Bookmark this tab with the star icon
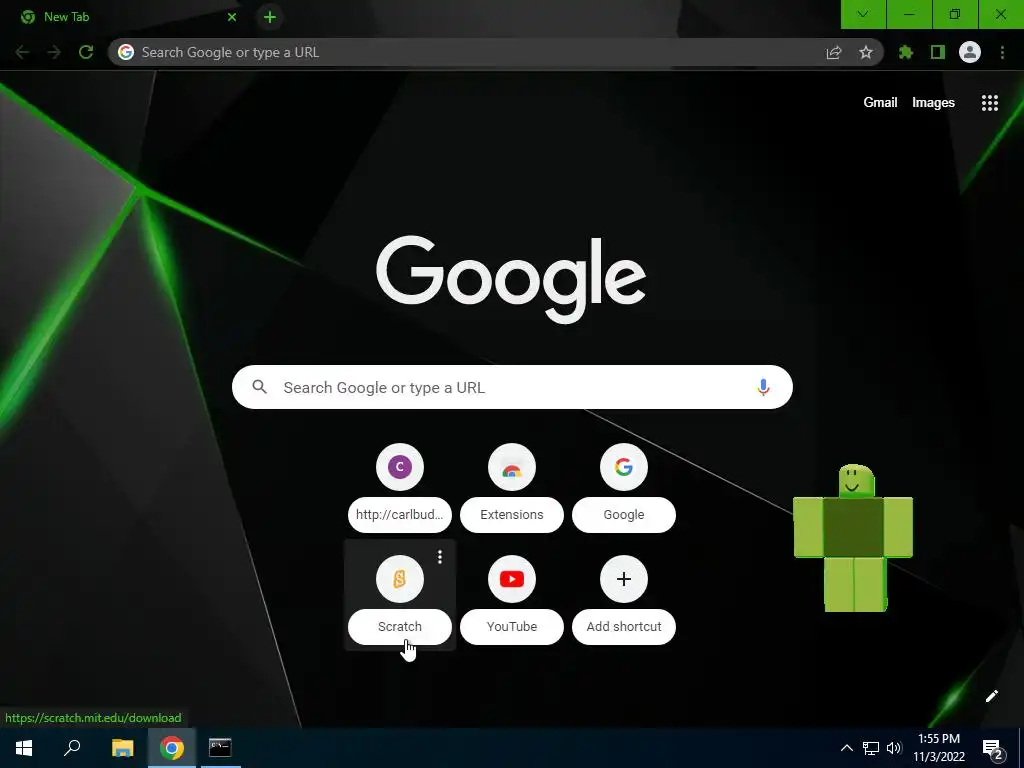This screenshot has width=1024, height=768. click(x=866, y=52)
